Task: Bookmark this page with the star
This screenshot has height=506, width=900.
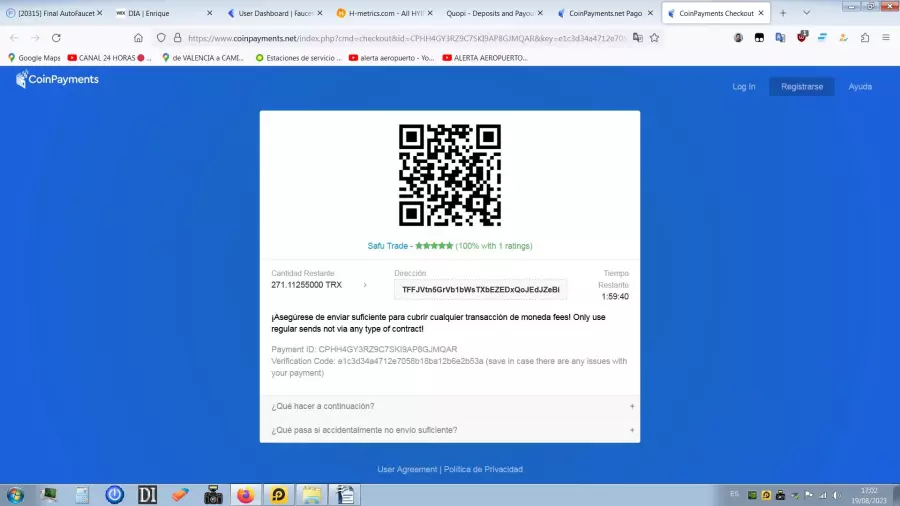Action: 654,38
